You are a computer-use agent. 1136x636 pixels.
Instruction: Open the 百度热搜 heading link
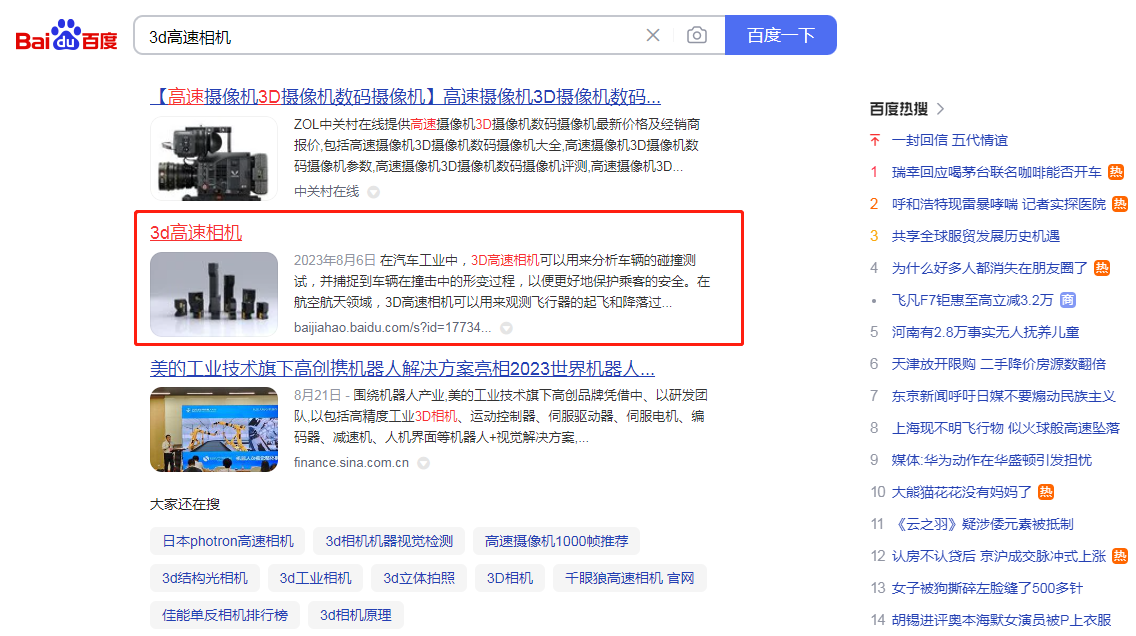click(x=898, y=109)
